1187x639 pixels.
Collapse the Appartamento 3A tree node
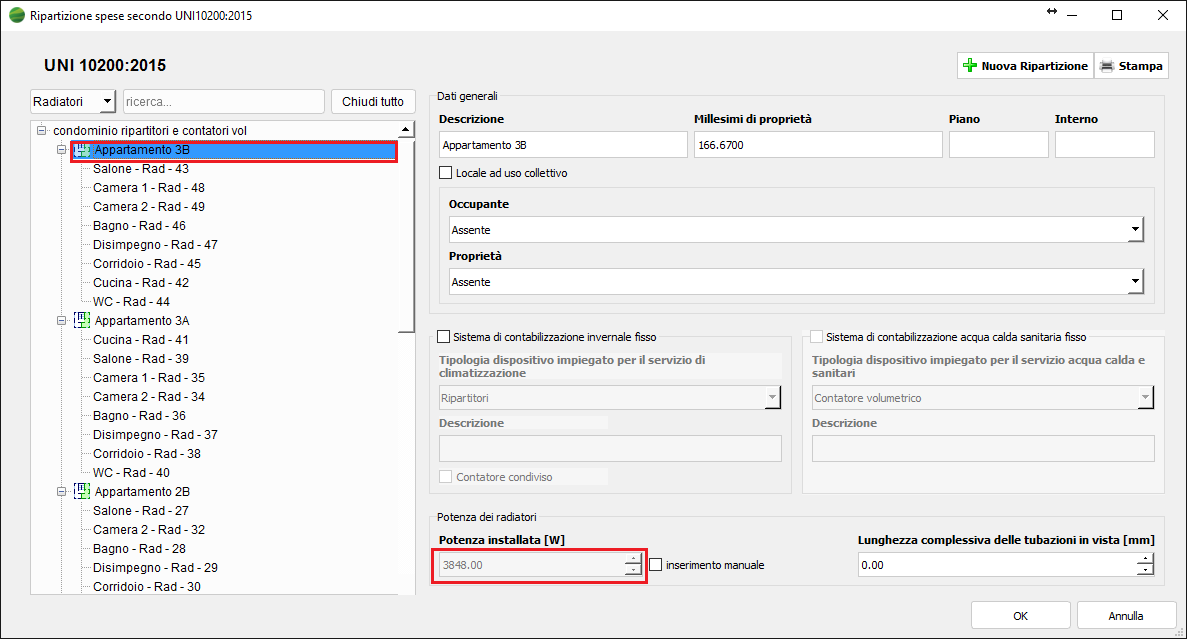click(61, 321)
